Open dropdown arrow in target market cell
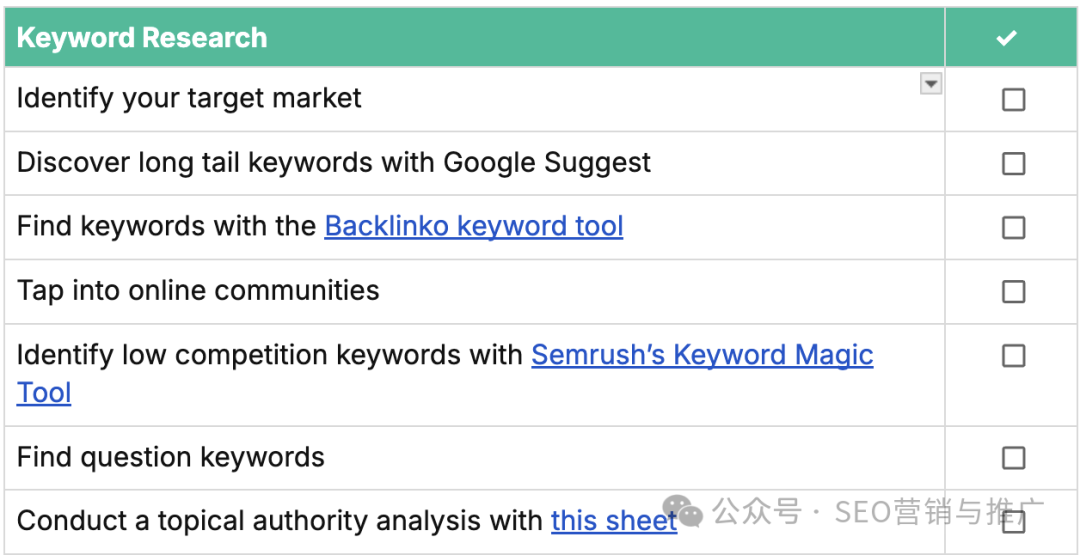The width and height of the screenshot is (1080, 555). [931, 84]
